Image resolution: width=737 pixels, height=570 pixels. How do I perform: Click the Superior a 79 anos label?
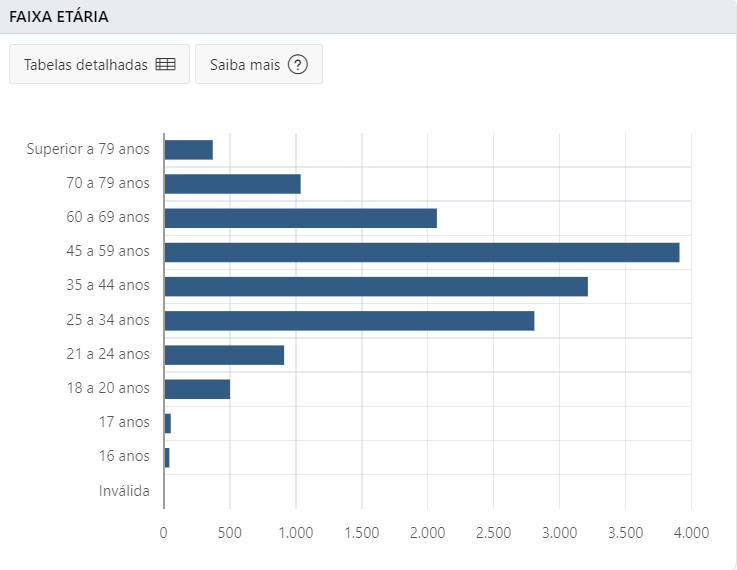88,149
